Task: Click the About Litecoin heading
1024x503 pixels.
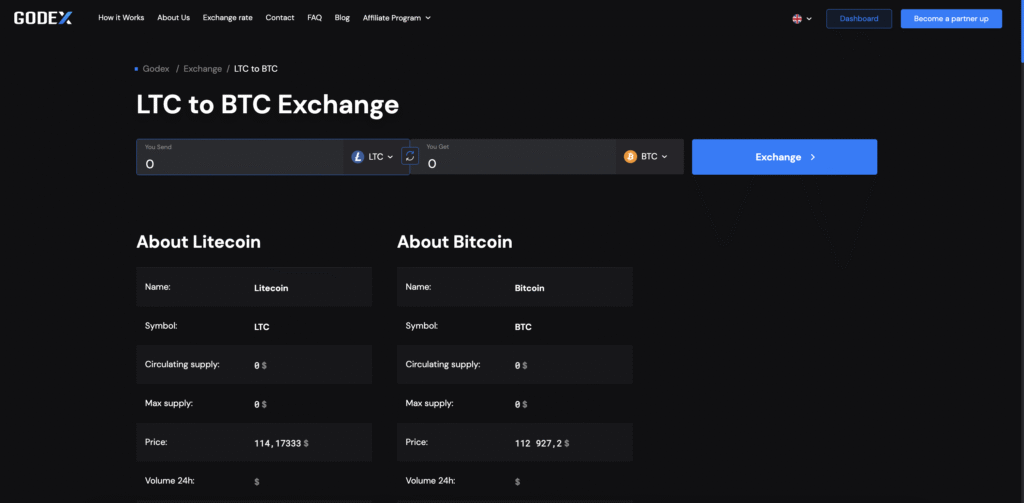Action: tap(199, 242)
